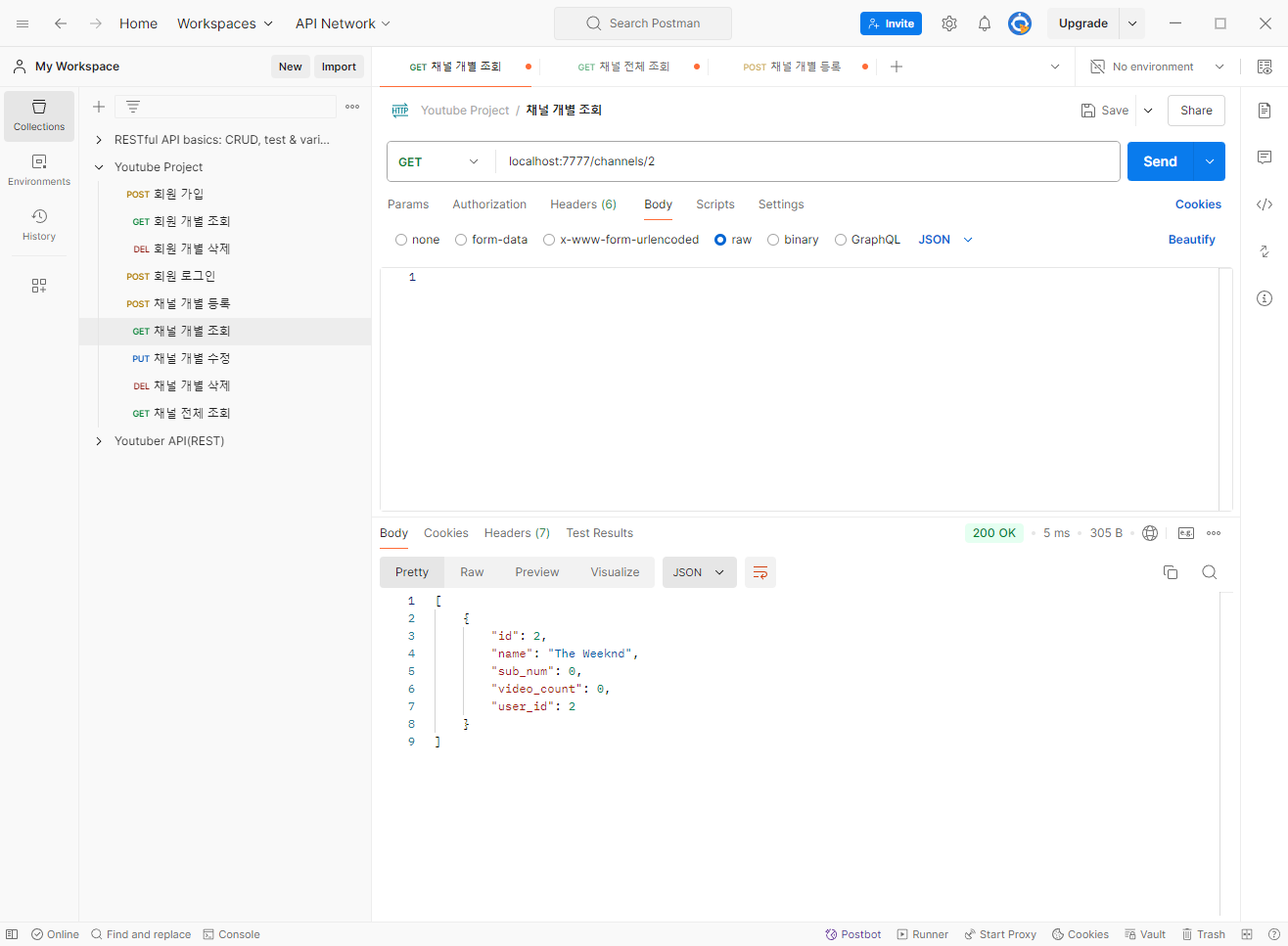Screen dimensions: 1288x946
Task: Open collection options three-dot menu
Action: tap(352, 107)
